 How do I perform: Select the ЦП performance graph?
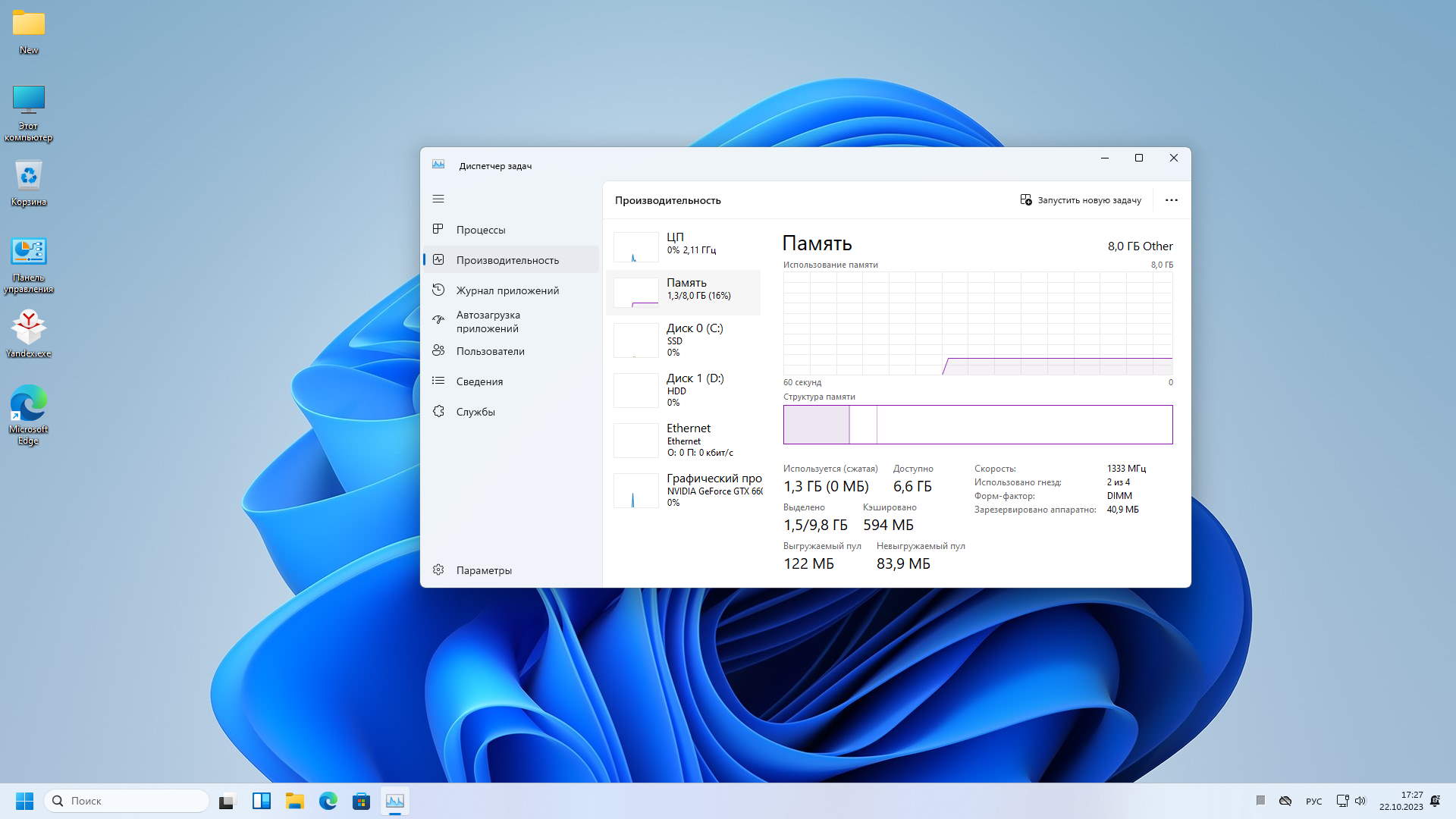tap(635, 247)
